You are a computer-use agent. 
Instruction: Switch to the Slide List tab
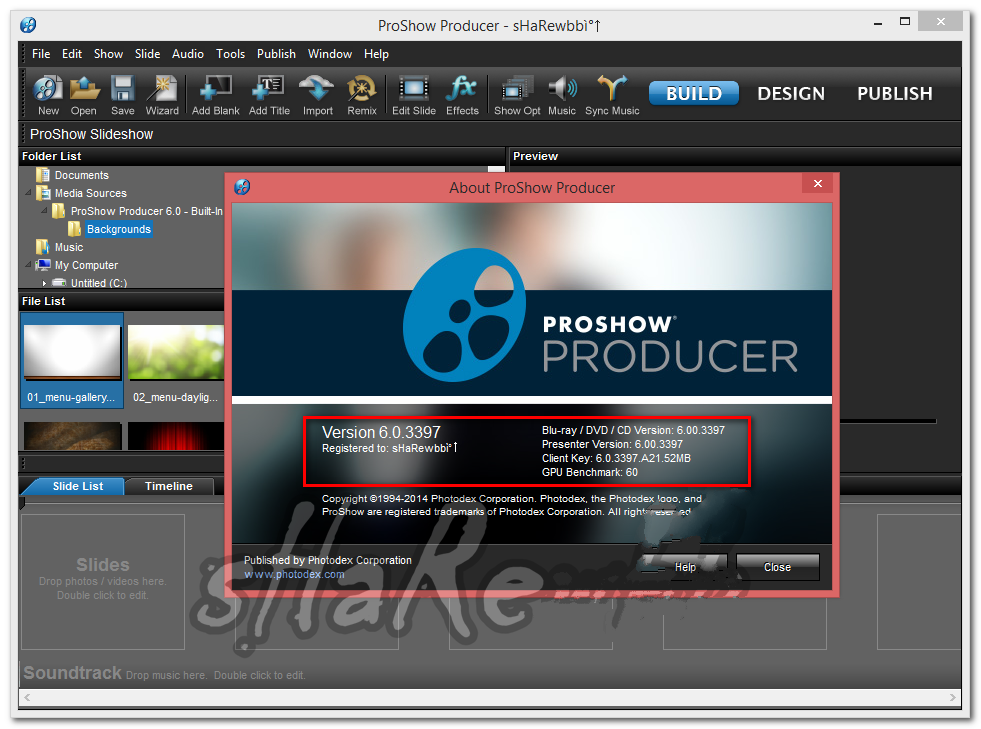[x=78, y=486]
